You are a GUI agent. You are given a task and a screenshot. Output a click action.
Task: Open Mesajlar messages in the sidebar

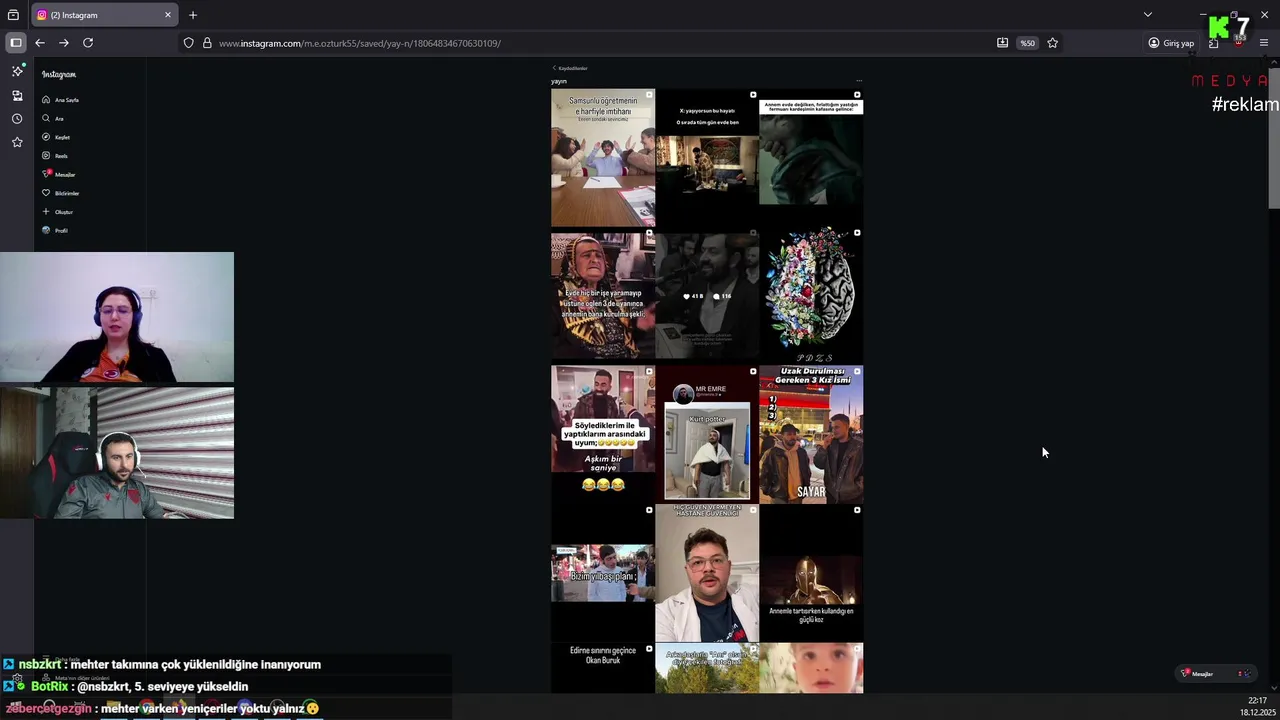[59, 175]
